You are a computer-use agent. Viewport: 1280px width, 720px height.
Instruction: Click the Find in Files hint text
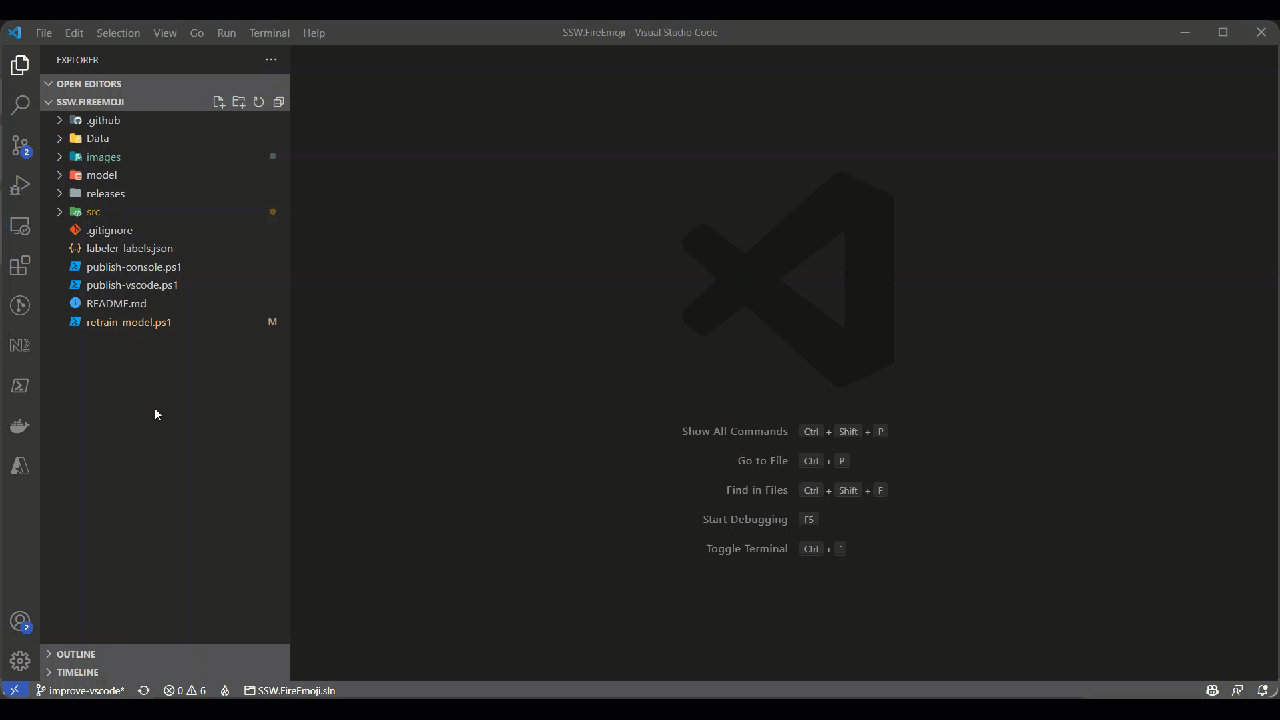(757, 490)
